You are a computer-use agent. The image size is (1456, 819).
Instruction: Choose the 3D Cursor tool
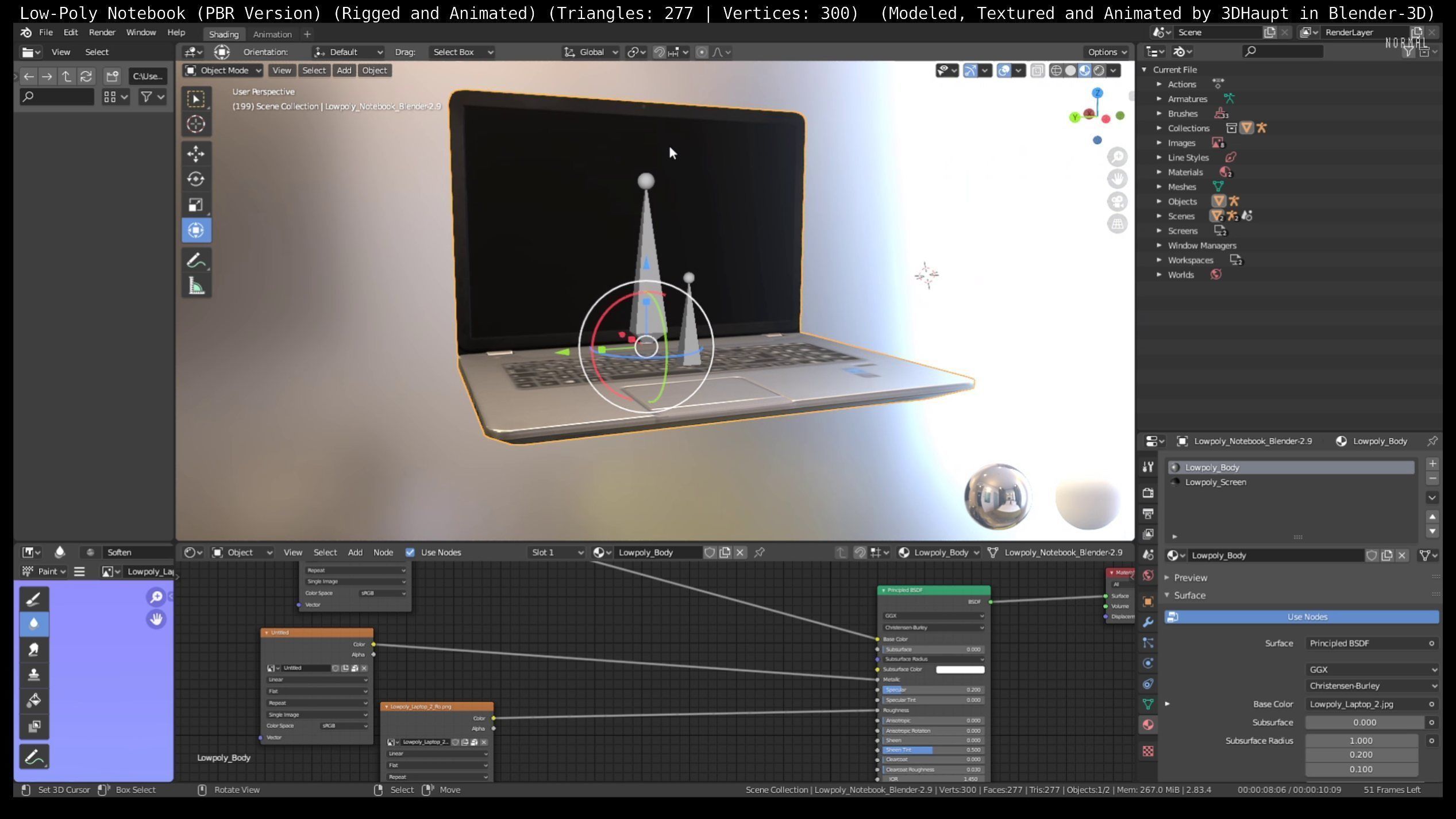(196, 124)
